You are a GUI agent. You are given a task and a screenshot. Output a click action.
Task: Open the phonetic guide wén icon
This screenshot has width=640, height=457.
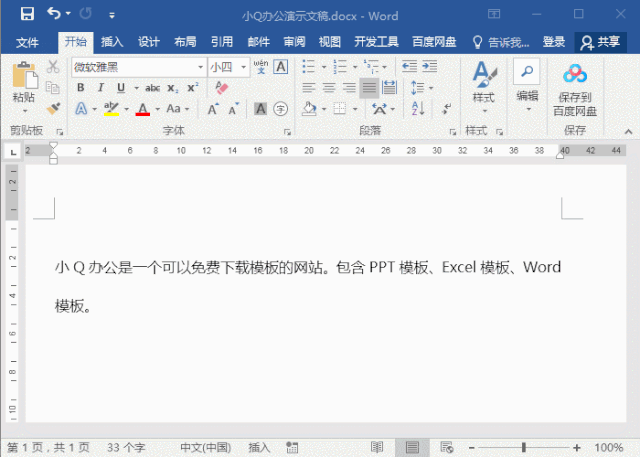click(x=261, y=67)
